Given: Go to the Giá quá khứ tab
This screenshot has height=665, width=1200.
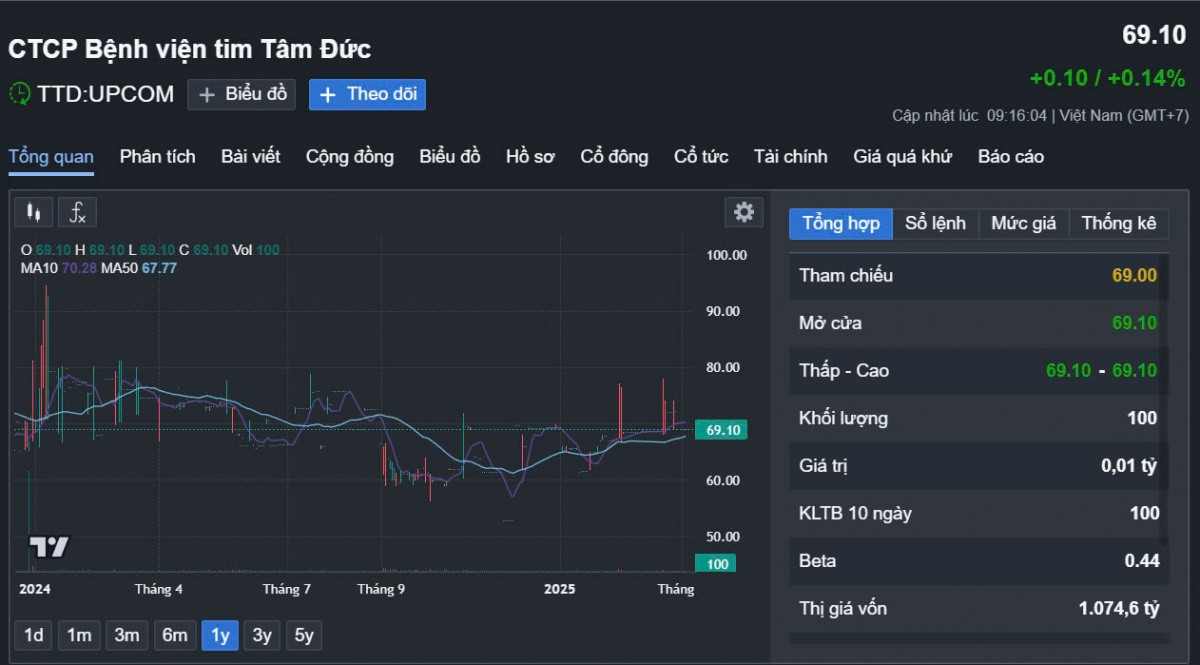Looking at the screenshot, I should tap(902, 156).
